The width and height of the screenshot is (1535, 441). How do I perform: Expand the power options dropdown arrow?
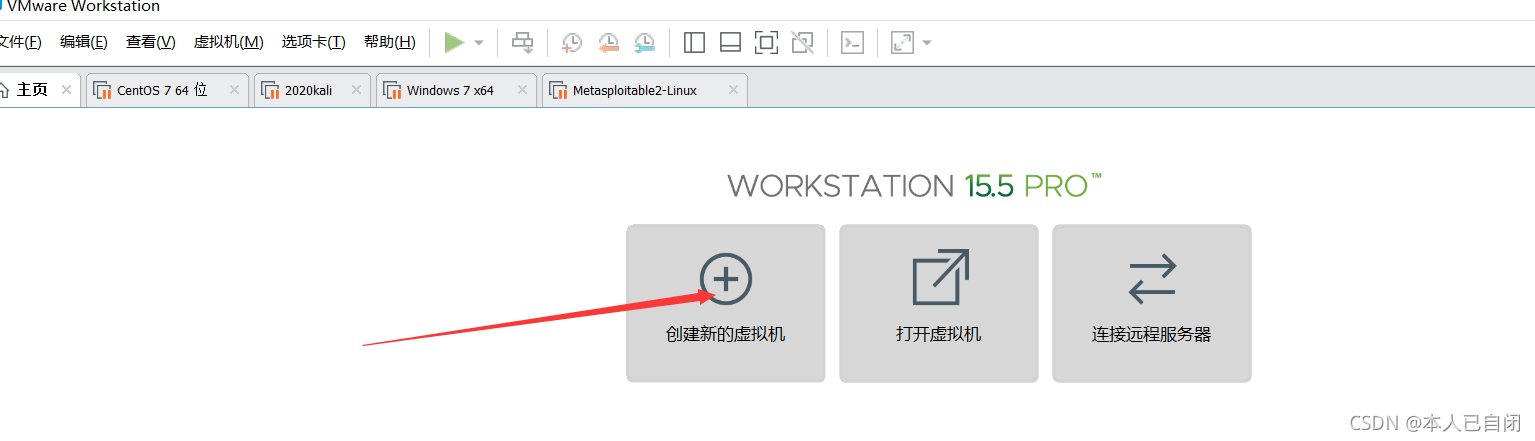coord(479,43)
